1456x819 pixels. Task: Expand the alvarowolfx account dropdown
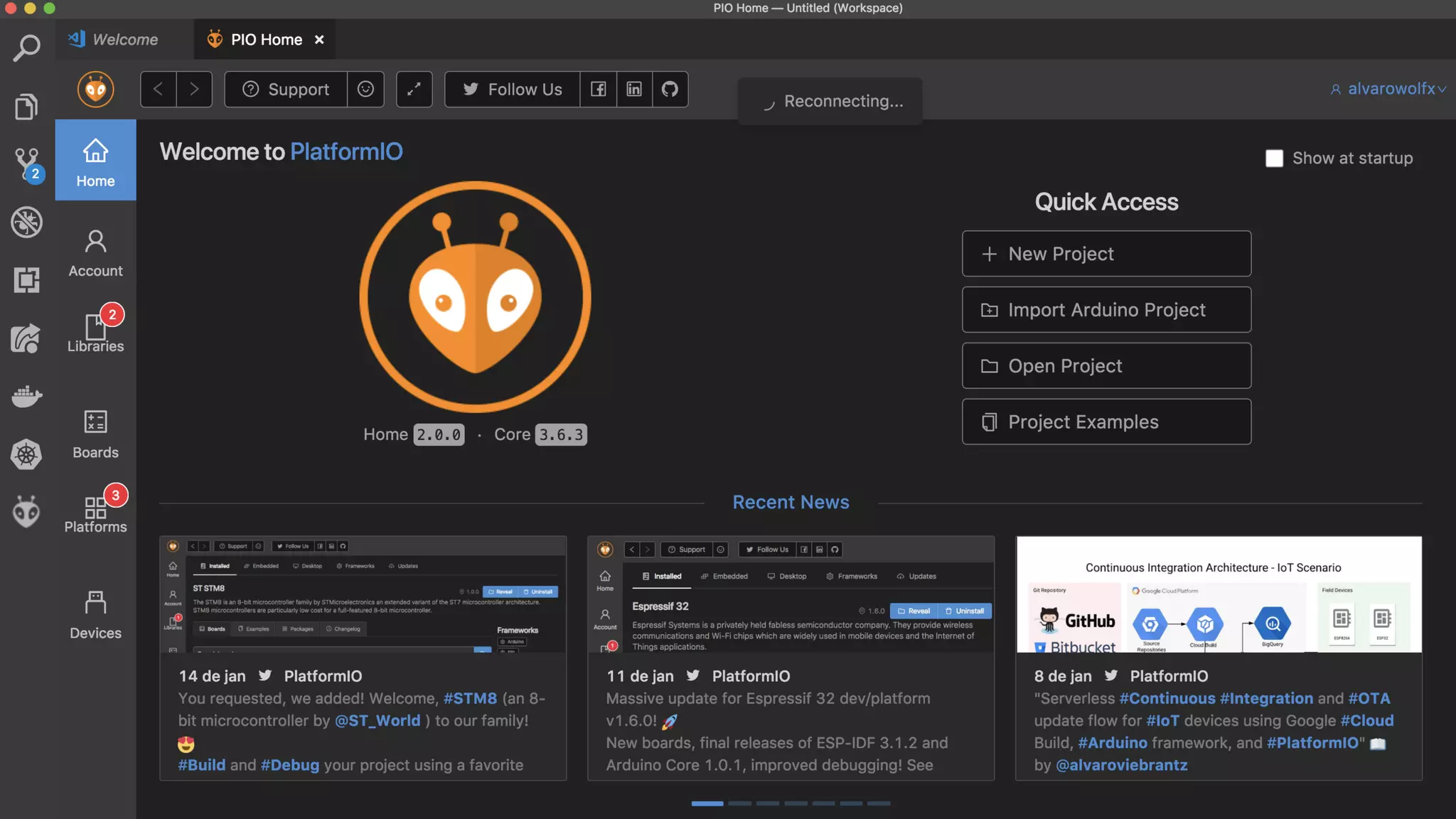point(1388,89)
